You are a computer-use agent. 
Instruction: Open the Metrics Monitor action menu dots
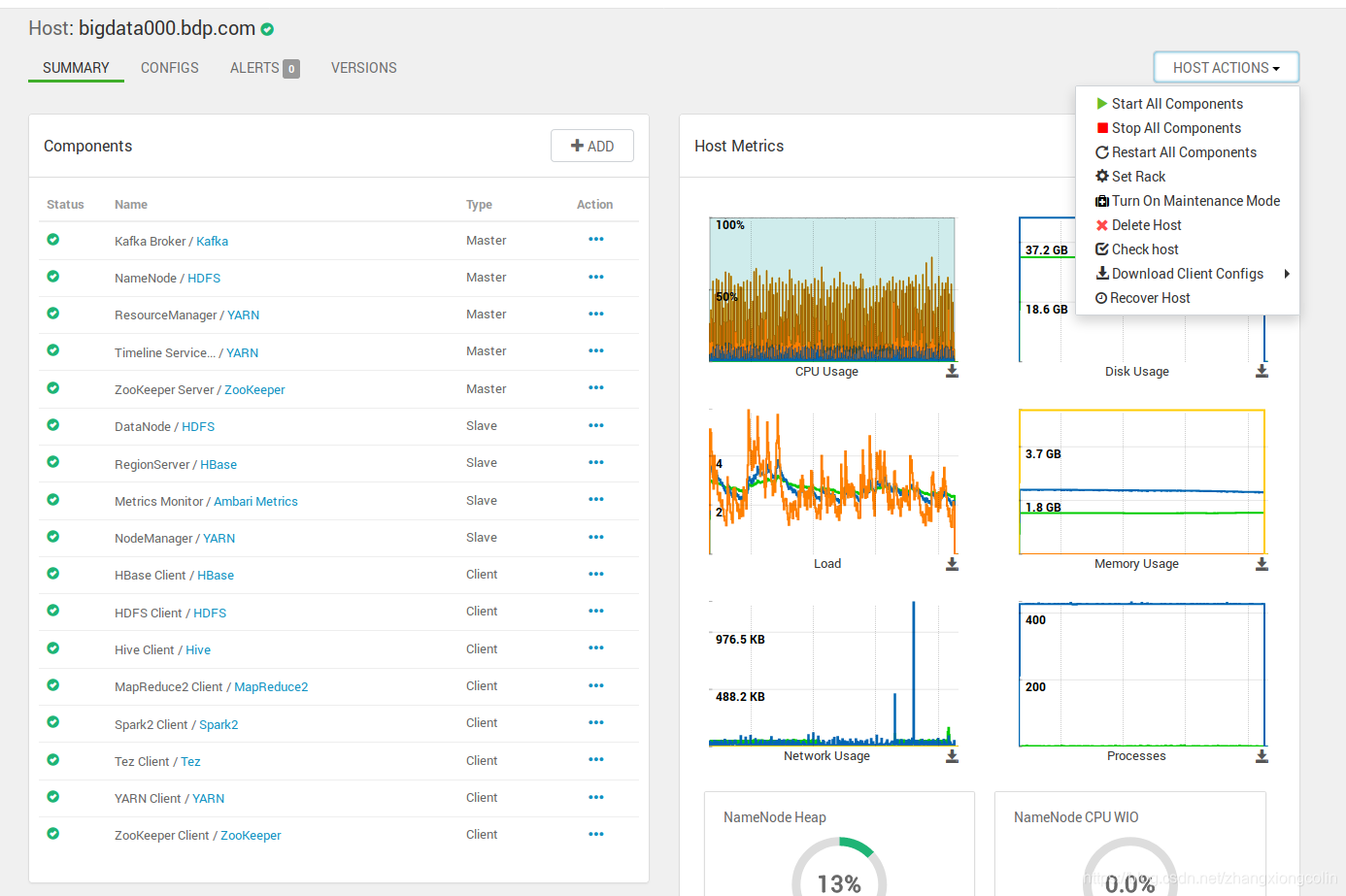coord(596,500)
